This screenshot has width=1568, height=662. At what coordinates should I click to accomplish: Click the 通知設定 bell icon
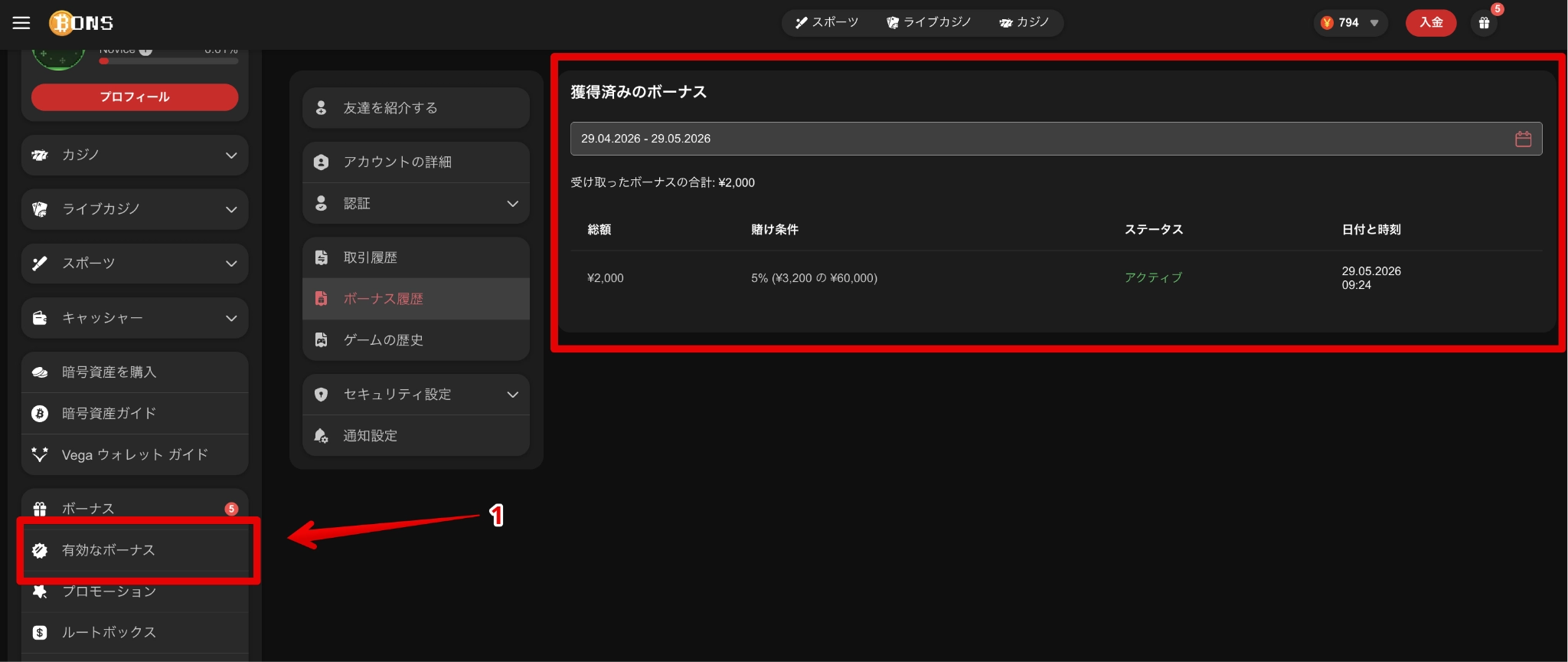pos(322,435)
